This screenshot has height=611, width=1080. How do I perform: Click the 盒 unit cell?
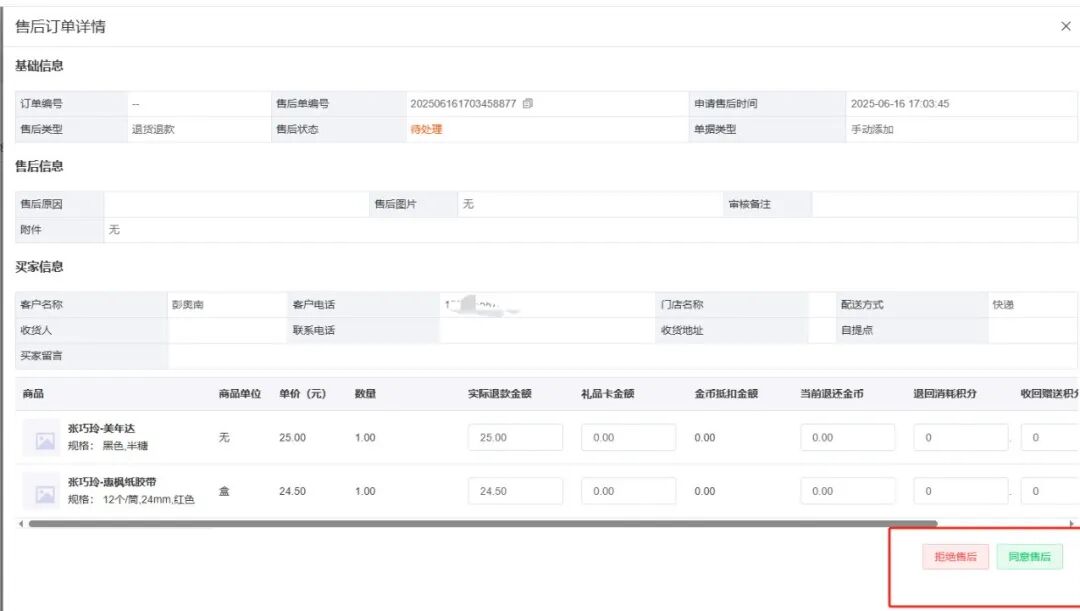pos(224,491)
